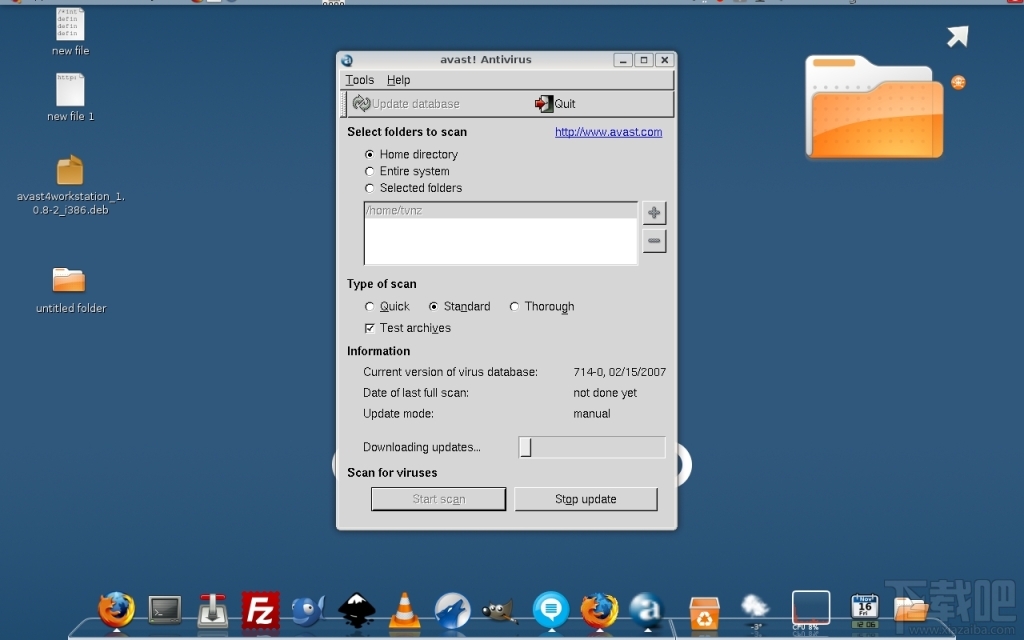Close the avast! Antivirus window
1024x640 pixels.
[665, 60]
